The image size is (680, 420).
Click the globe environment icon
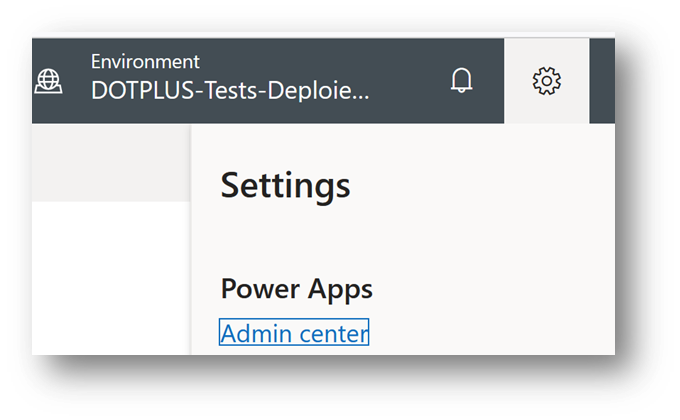click(48, 81)
